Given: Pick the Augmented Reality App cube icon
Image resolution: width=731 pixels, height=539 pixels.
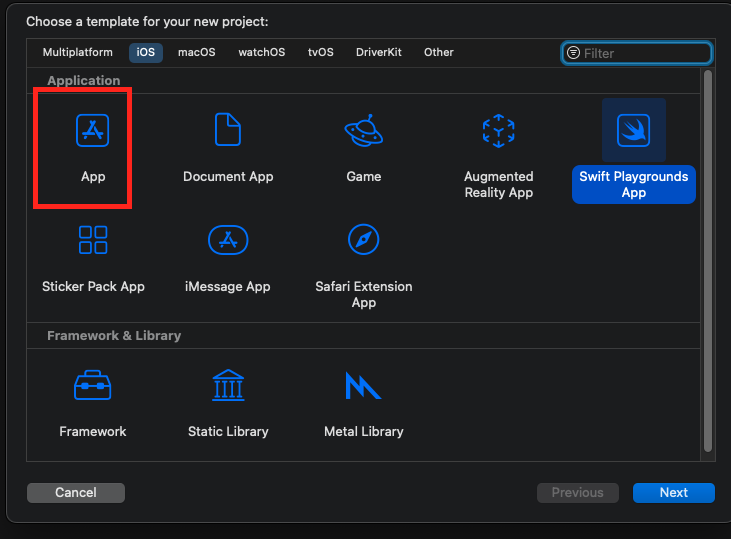Looking at the screenshot, I should 498,131.
